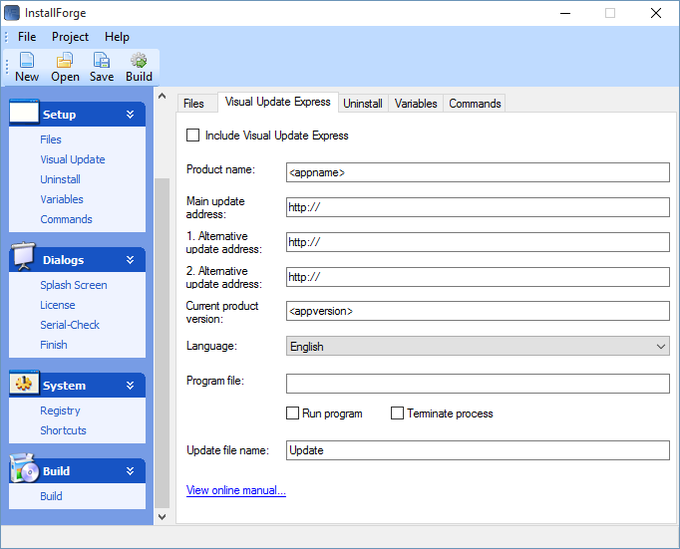Image resolution: width=680 pixels, height=549 pixels.
Task: Focus the Current product version field
Action: pyautogui.click(x=477, y=311)
